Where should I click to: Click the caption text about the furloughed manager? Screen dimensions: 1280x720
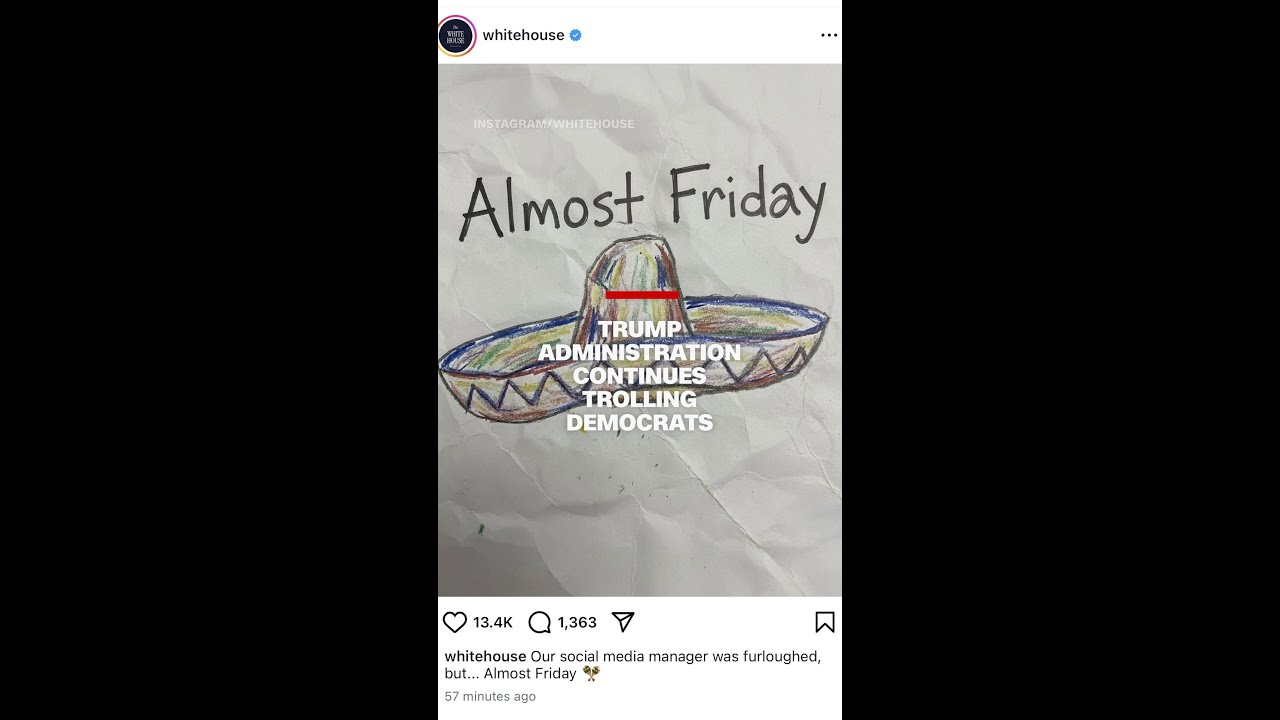[x=633, y=665]
